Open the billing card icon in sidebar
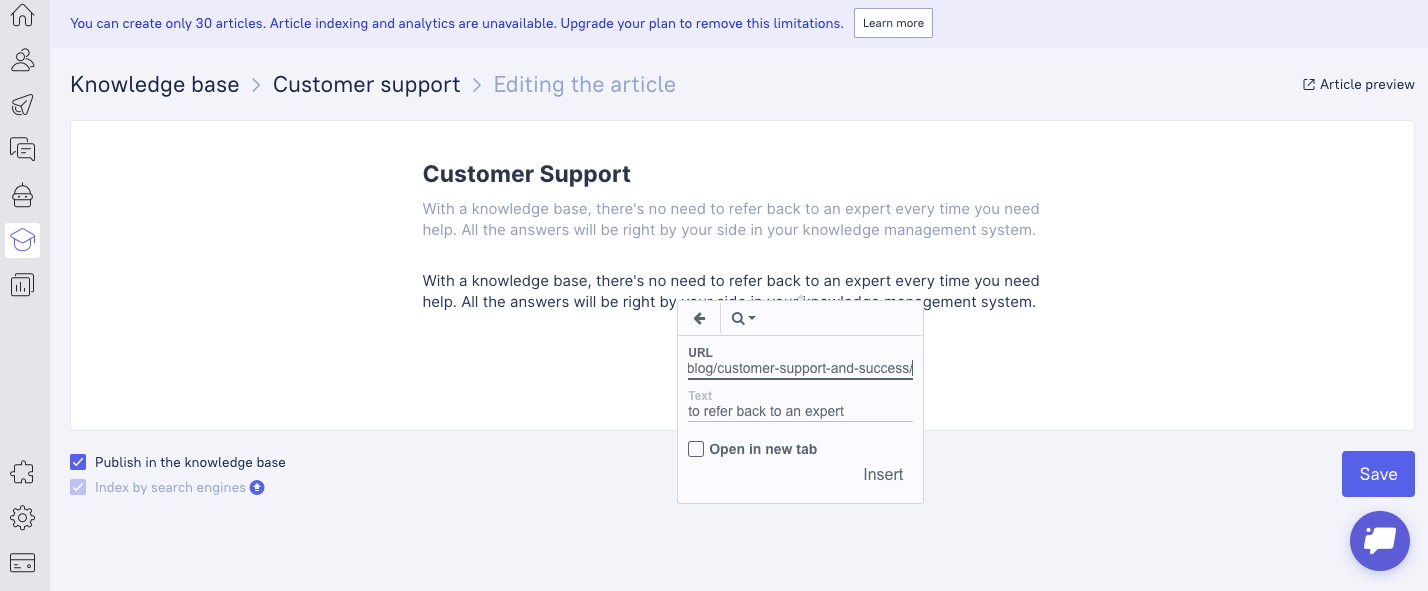 pos(22,563)
